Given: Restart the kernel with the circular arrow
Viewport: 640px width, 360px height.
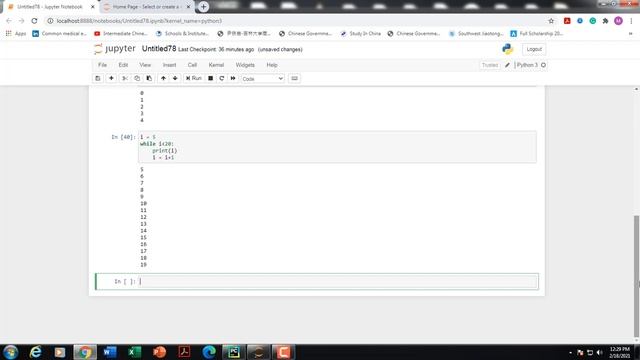Looking at the screenshot, I should tap(222, 78).
